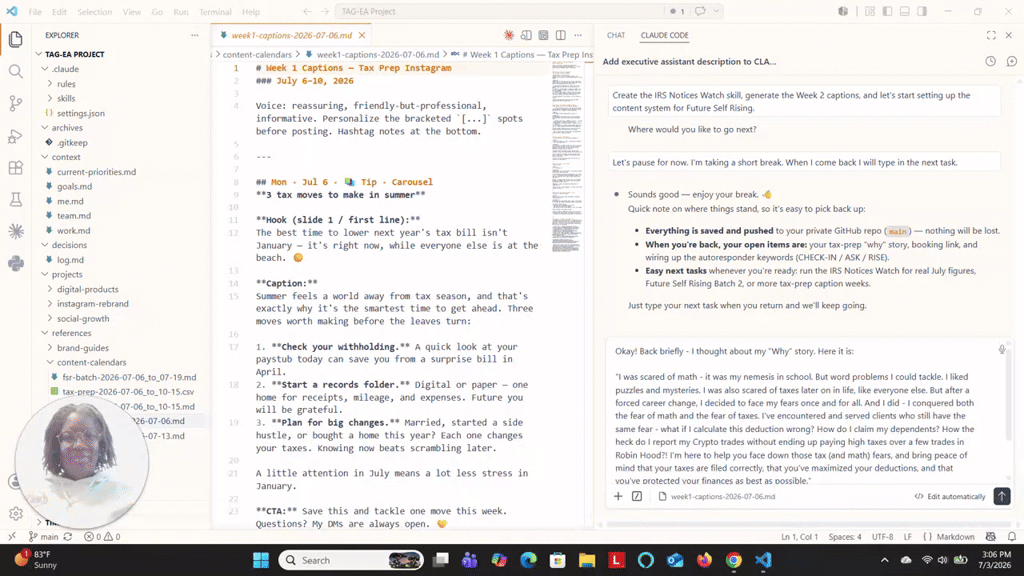Image resolution: width=1024 pixels, height=576 pixels.
Task: Click Claude Code starburst icon in editor toolbar
Action: [509, 35]
